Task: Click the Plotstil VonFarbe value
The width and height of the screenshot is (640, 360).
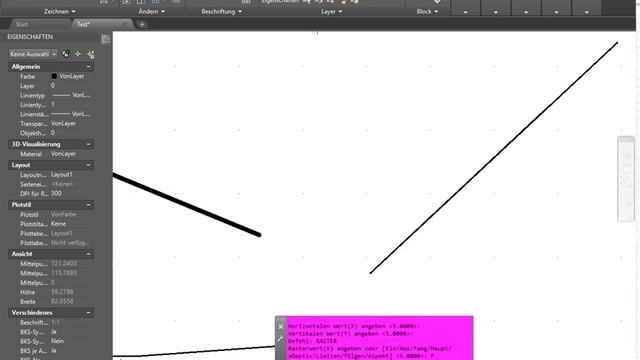Action: point(63,214)
